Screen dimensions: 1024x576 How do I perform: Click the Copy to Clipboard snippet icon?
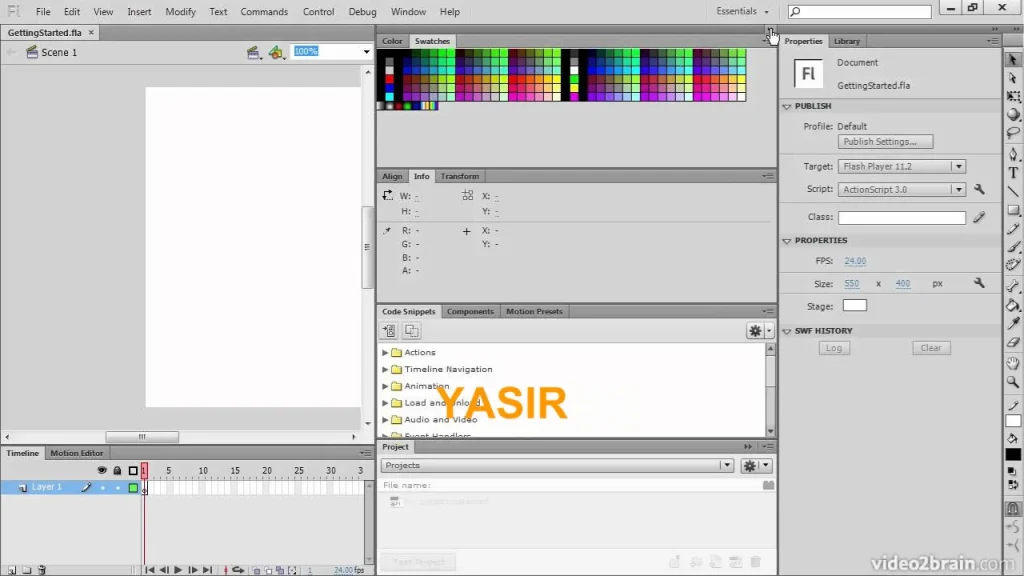click(x=411, y=330)
